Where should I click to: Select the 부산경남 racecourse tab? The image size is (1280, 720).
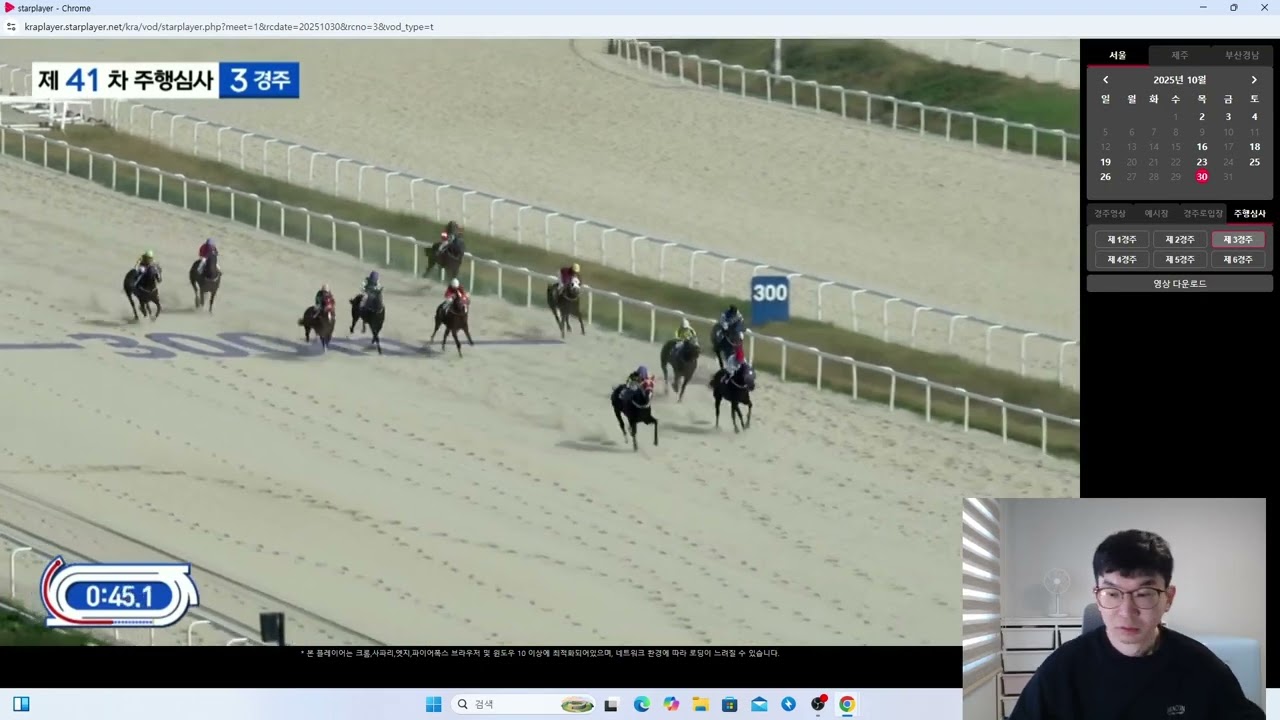click(x=1242, y=55)
